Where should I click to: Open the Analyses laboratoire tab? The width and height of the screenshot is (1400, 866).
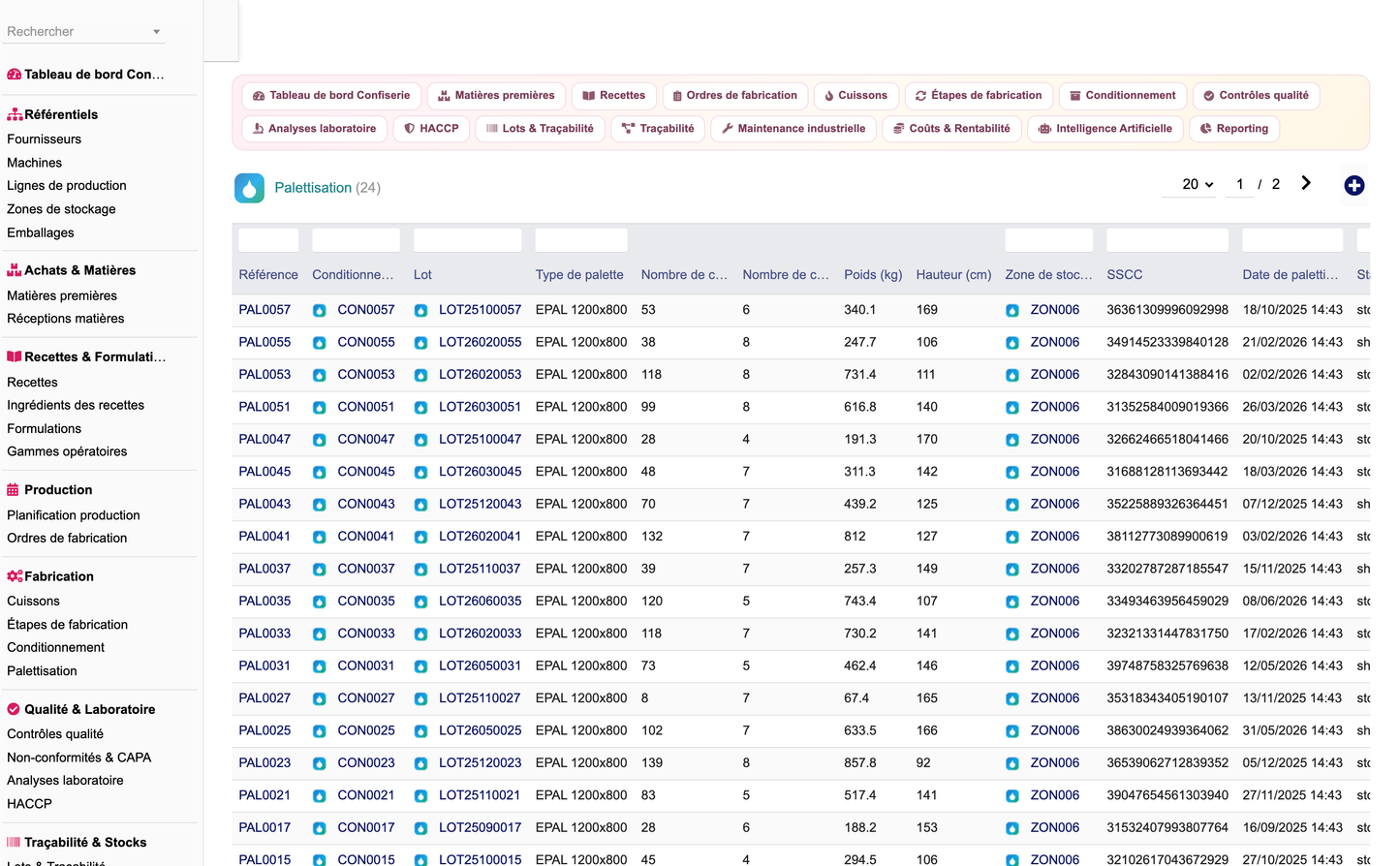(x=314, y=128)
